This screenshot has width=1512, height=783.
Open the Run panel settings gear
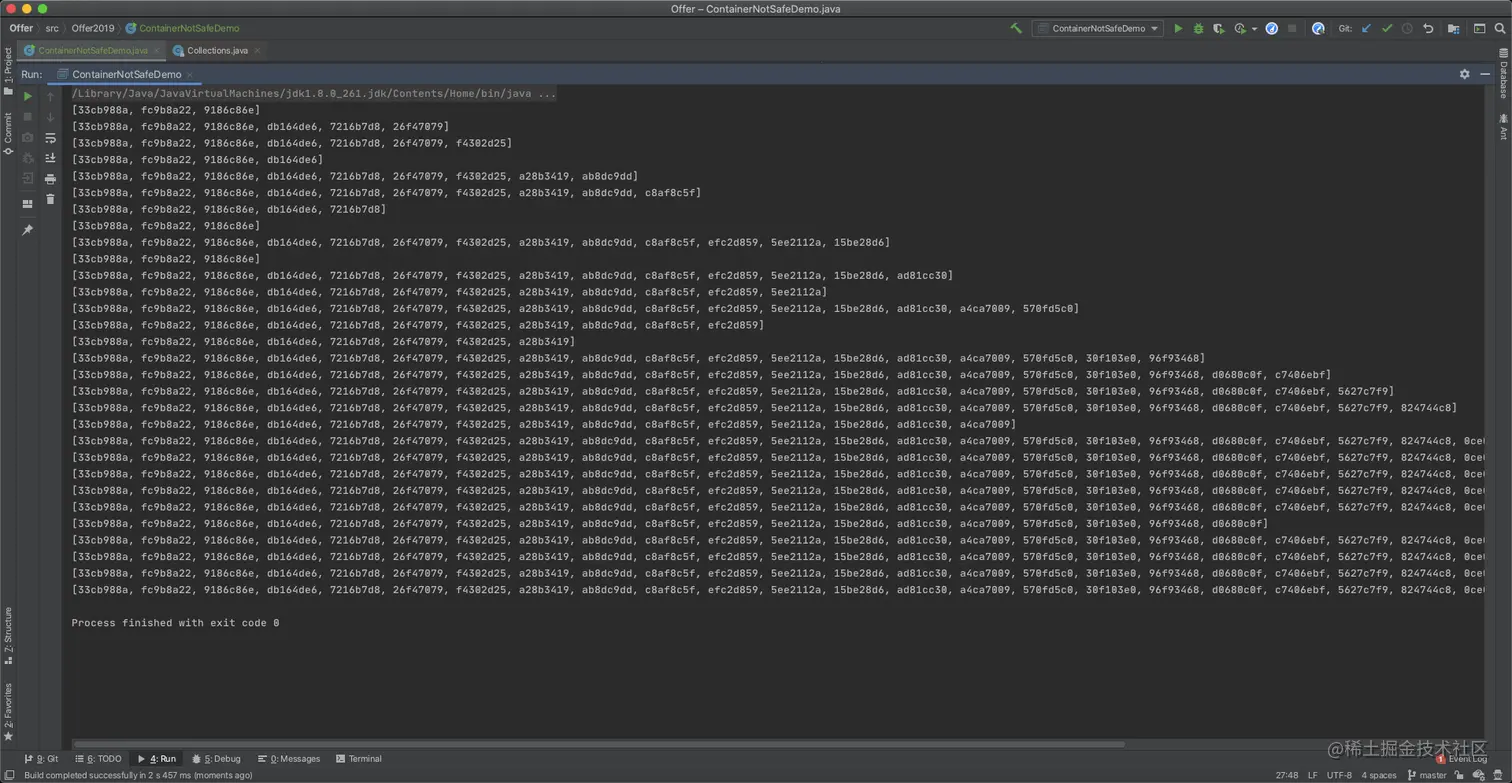click(1465, 74)
